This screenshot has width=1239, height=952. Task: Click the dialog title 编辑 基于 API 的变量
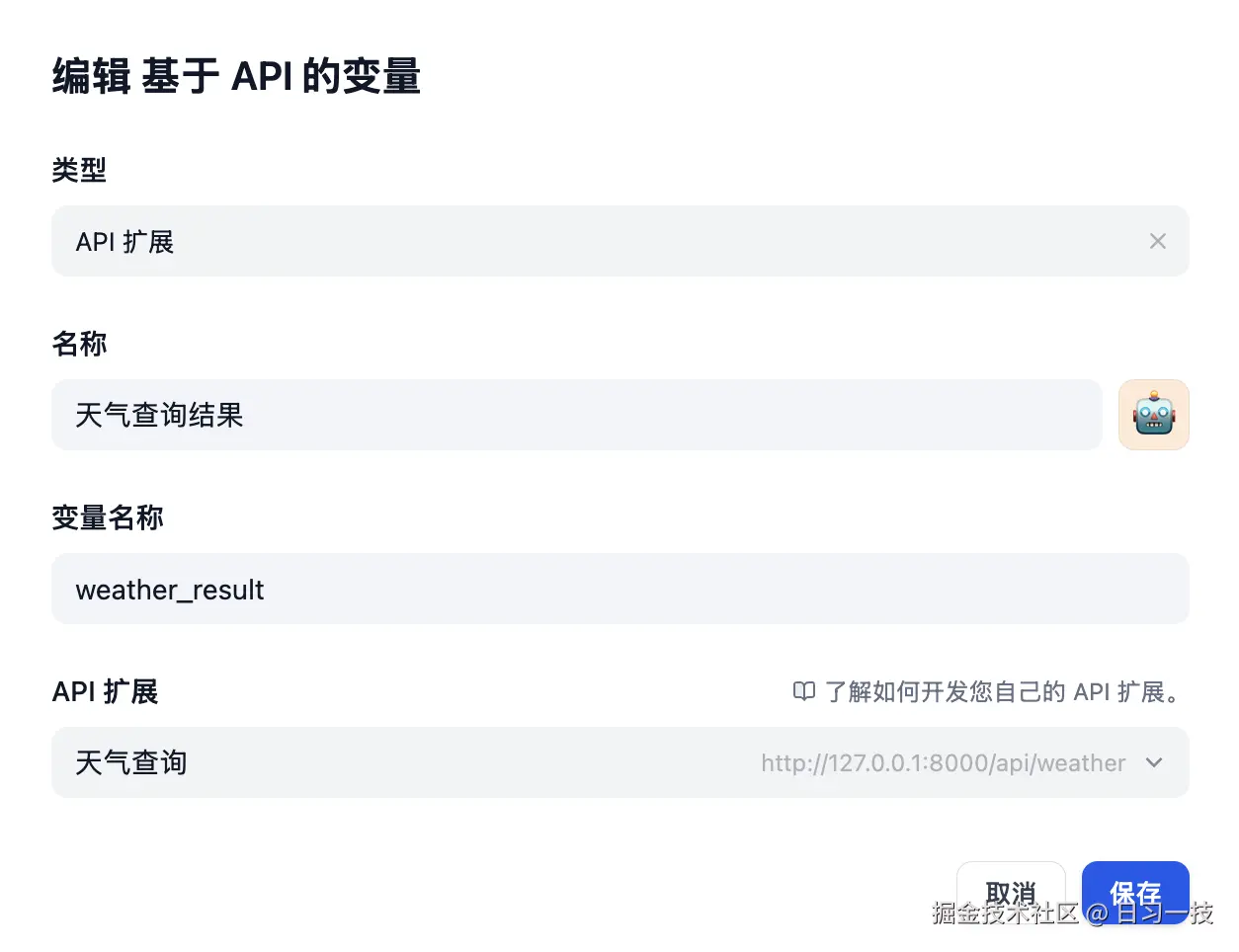236,75
